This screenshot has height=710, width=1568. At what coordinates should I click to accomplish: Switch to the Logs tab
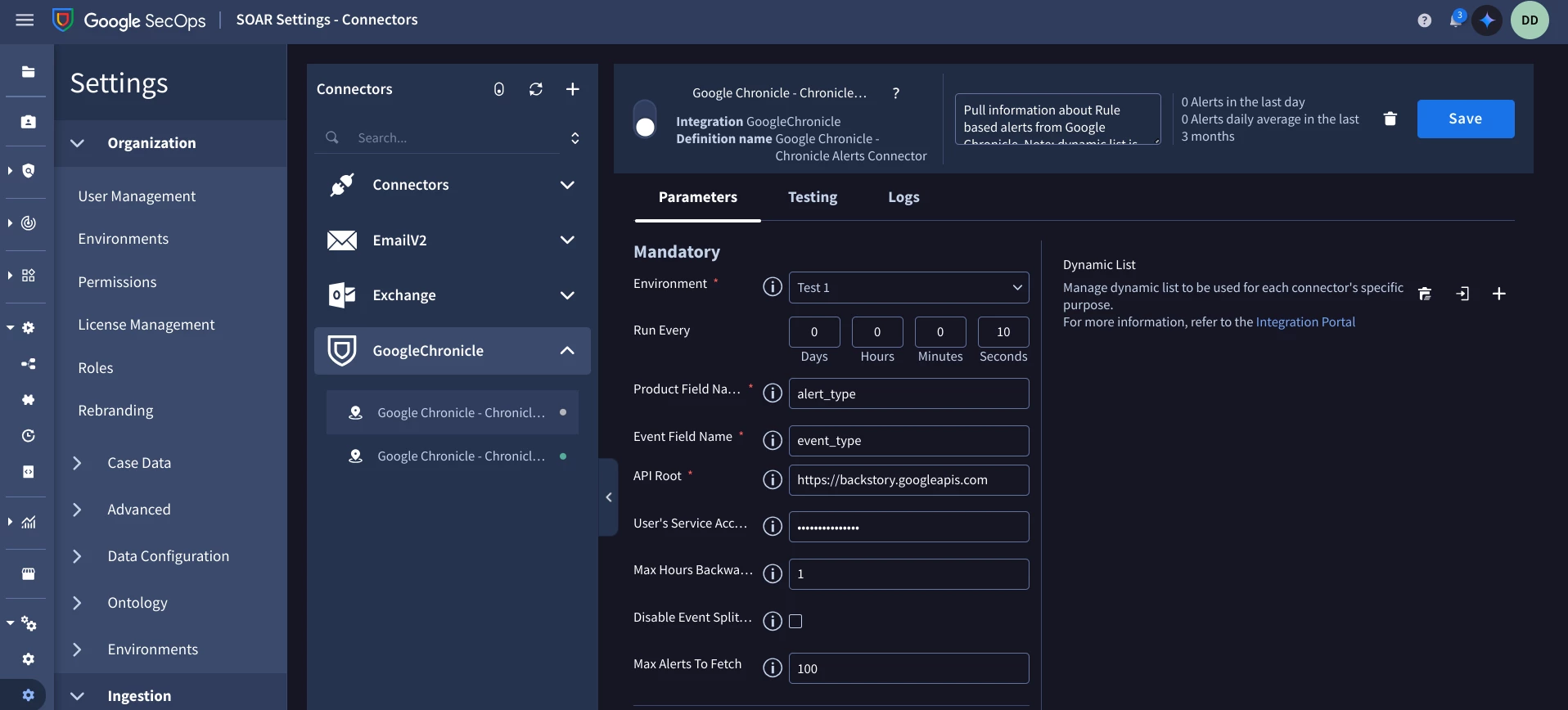coord(903,197)
